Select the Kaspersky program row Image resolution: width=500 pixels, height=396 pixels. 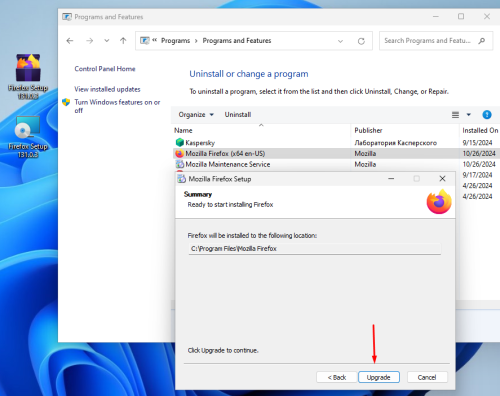(x=336, y=143)
